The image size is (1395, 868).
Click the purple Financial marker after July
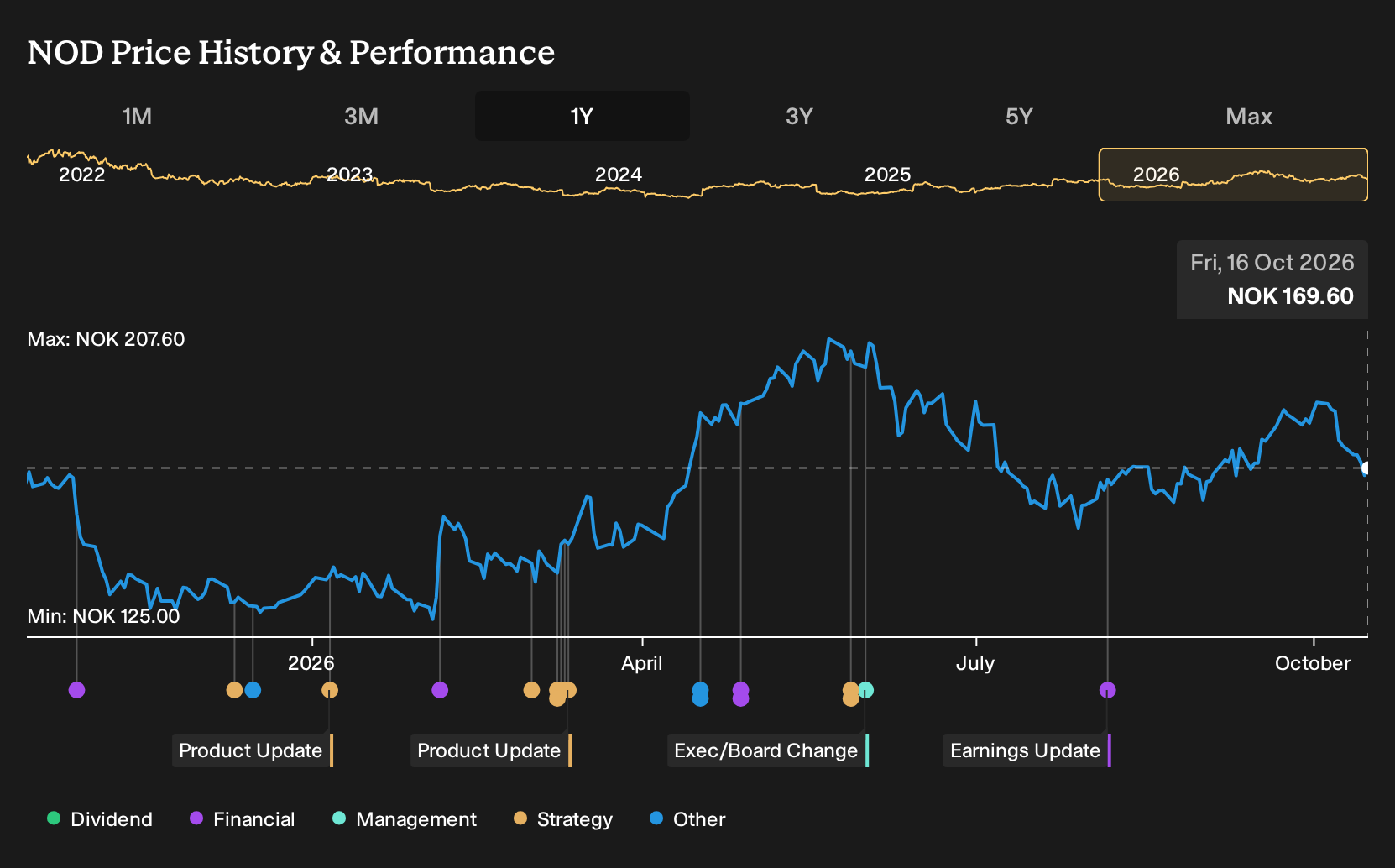pos(1108,690)
